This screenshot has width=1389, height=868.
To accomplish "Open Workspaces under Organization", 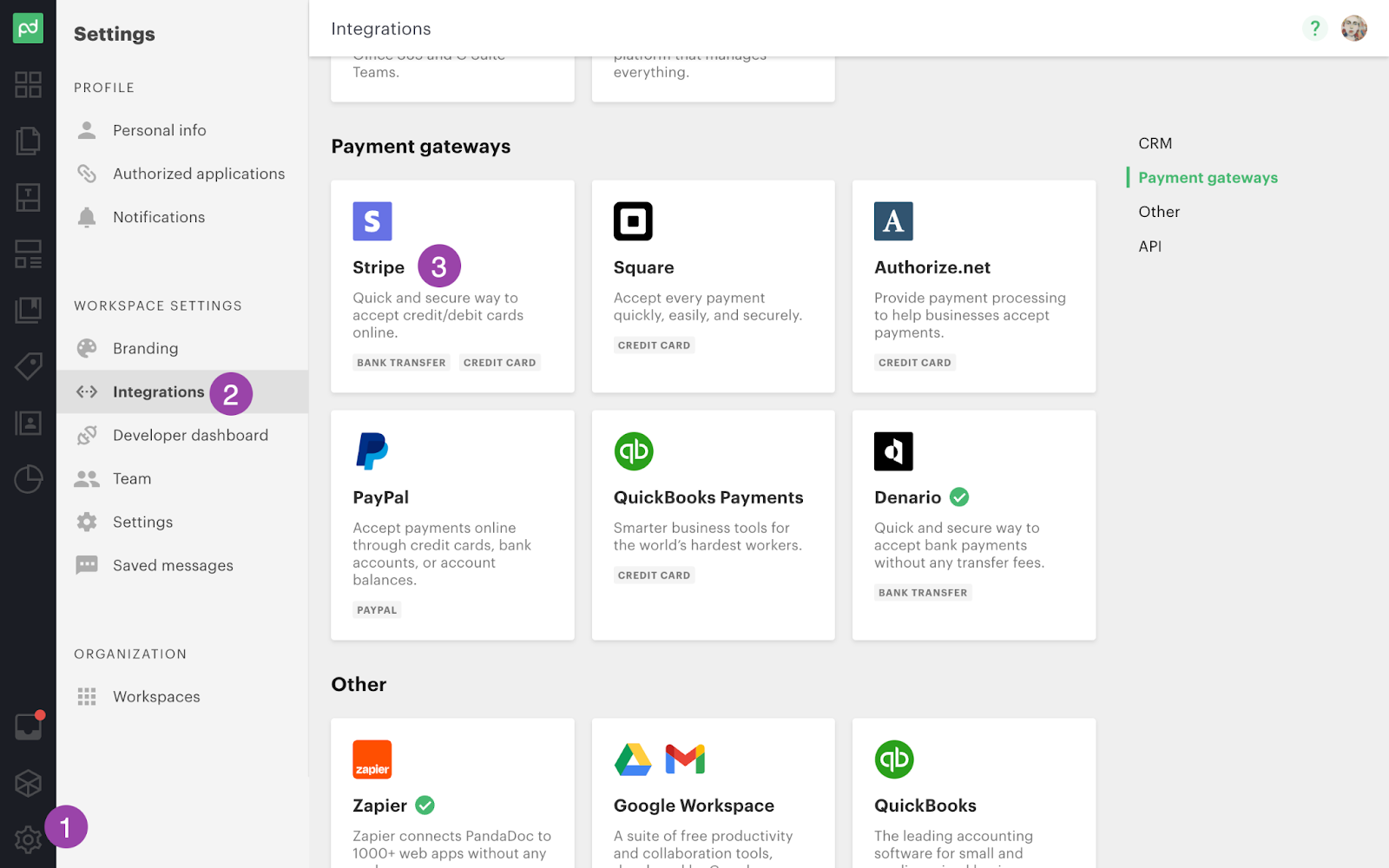I will pos(182,696).
